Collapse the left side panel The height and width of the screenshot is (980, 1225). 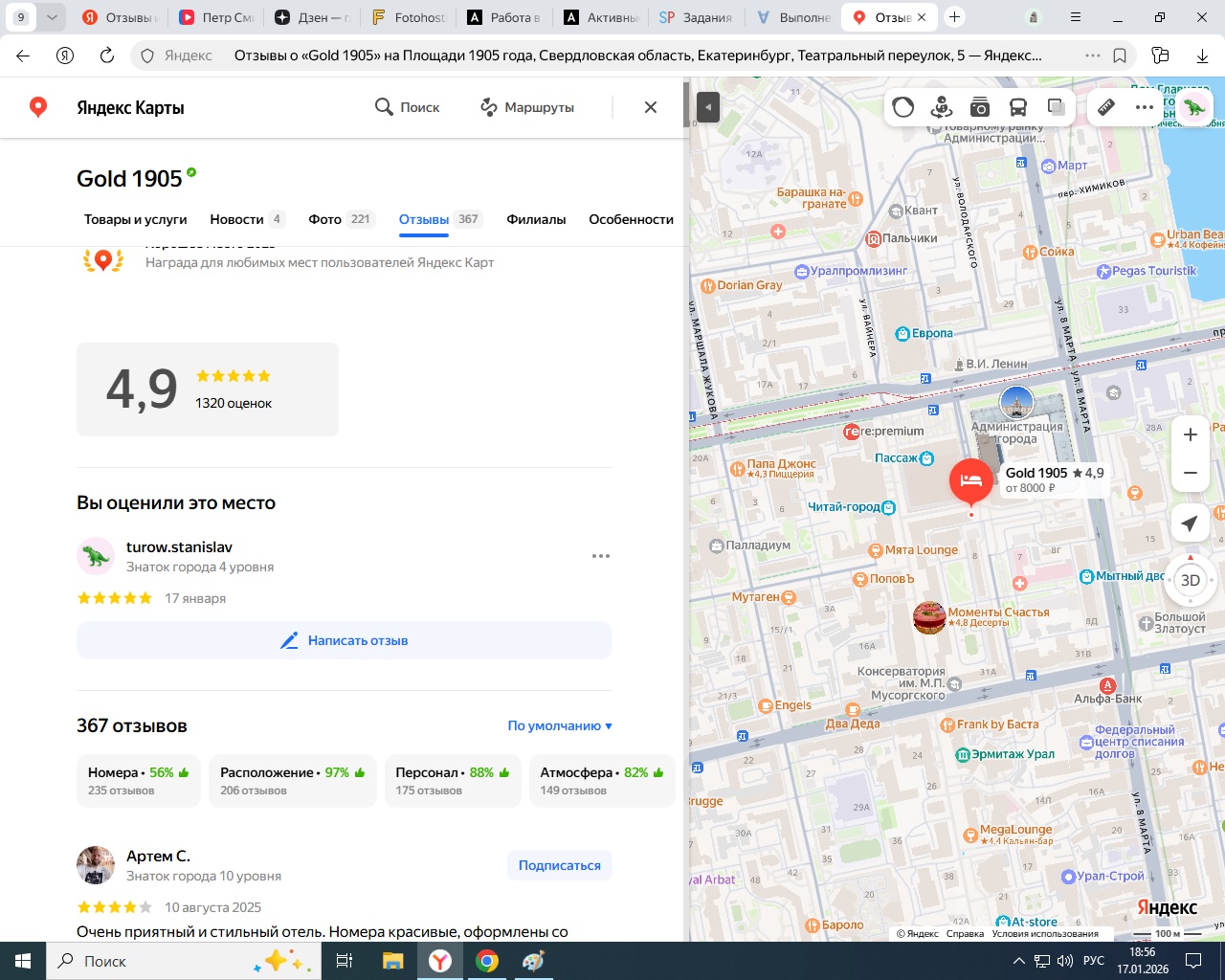coord(707,107)
